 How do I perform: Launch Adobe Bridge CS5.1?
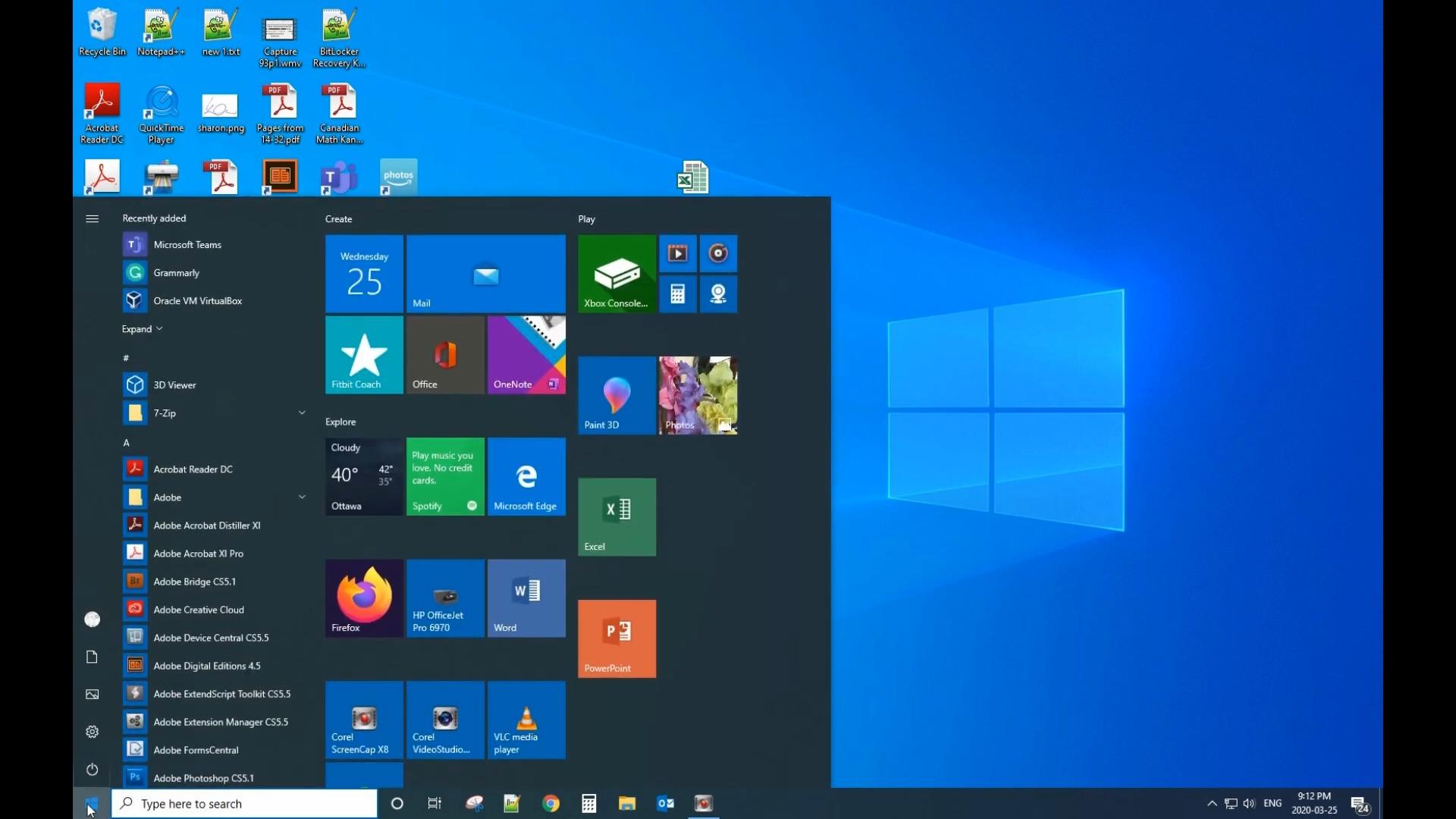pos(215,582)
